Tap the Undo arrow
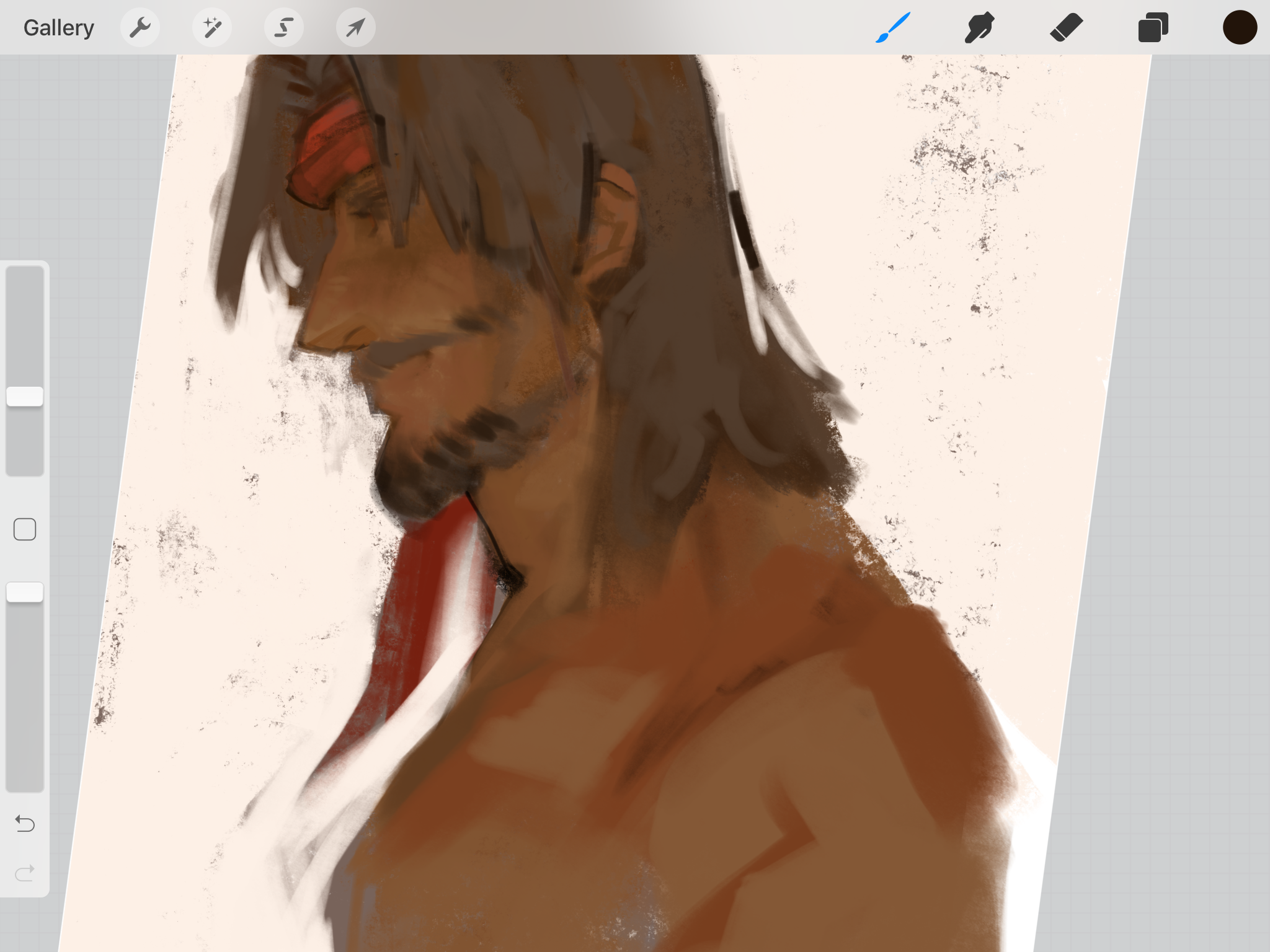1270x952 pixels. (25, 823)
